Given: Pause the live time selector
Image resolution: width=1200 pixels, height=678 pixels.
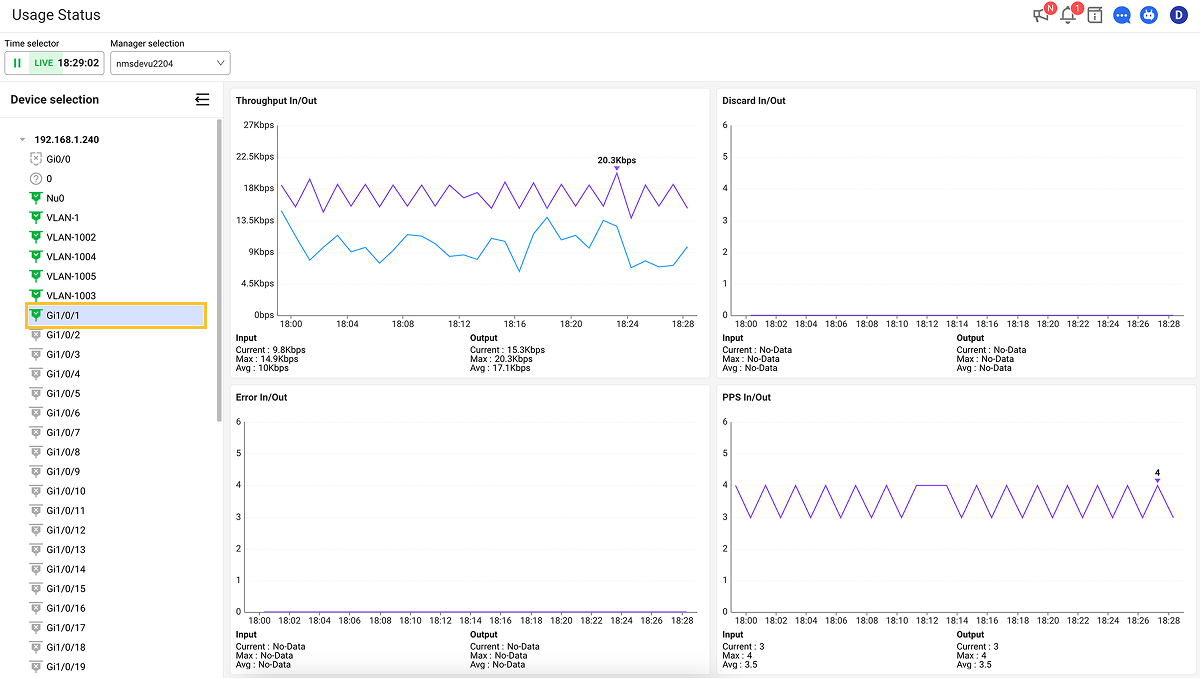Looking at the screenshot, I should (x=15, y=62).
